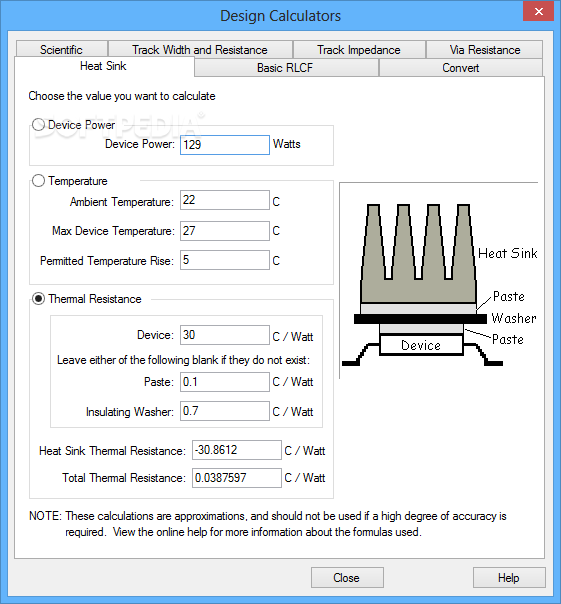Viewport: 561px width, 604px height.
Task: Select the Device Power radio button
Action: pos(38,125)
